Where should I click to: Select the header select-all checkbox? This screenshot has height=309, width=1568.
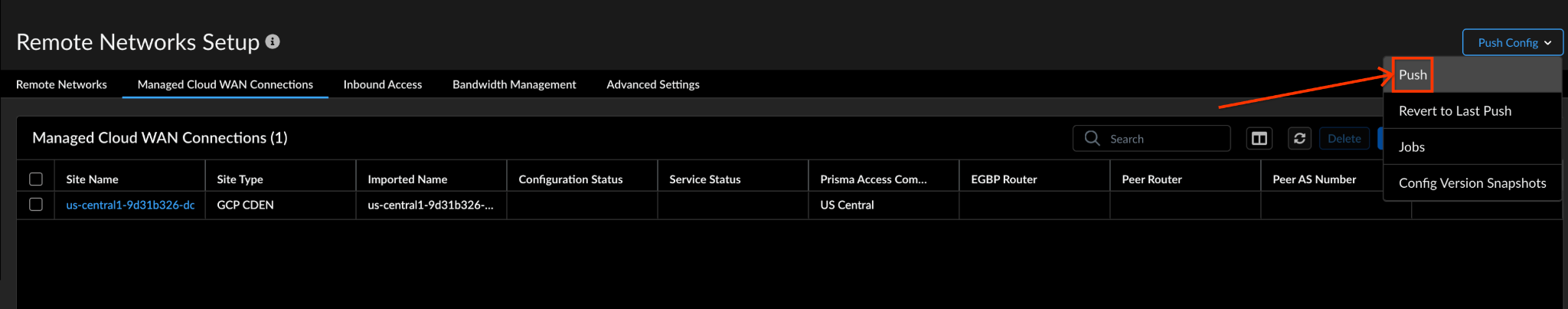36,179
